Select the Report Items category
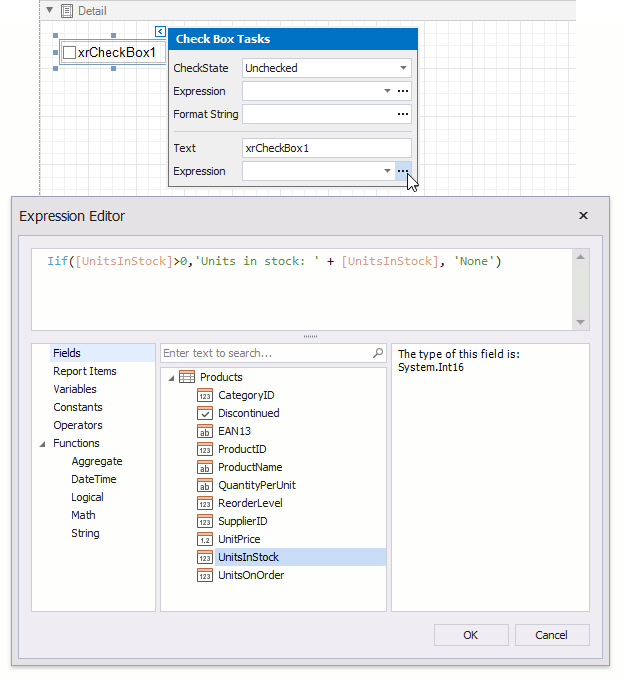Image resolution: width=622 pixels, height=679 pixels. 85,371
